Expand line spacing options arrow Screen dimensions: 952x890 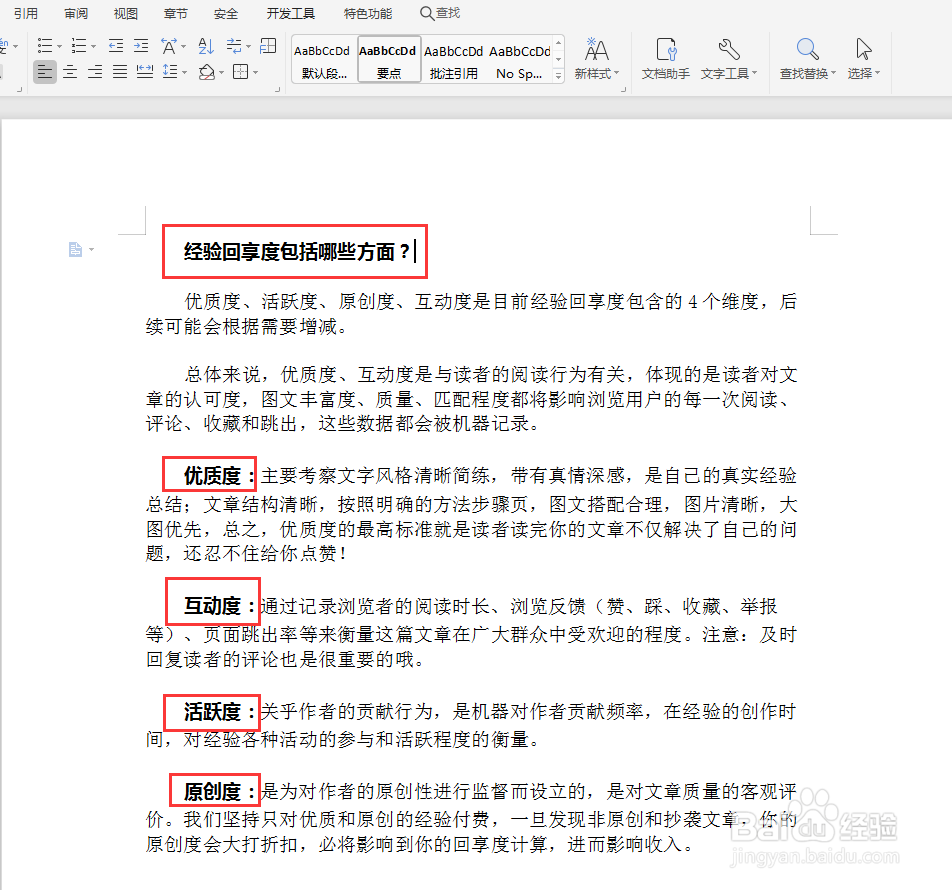click(183, 72)
